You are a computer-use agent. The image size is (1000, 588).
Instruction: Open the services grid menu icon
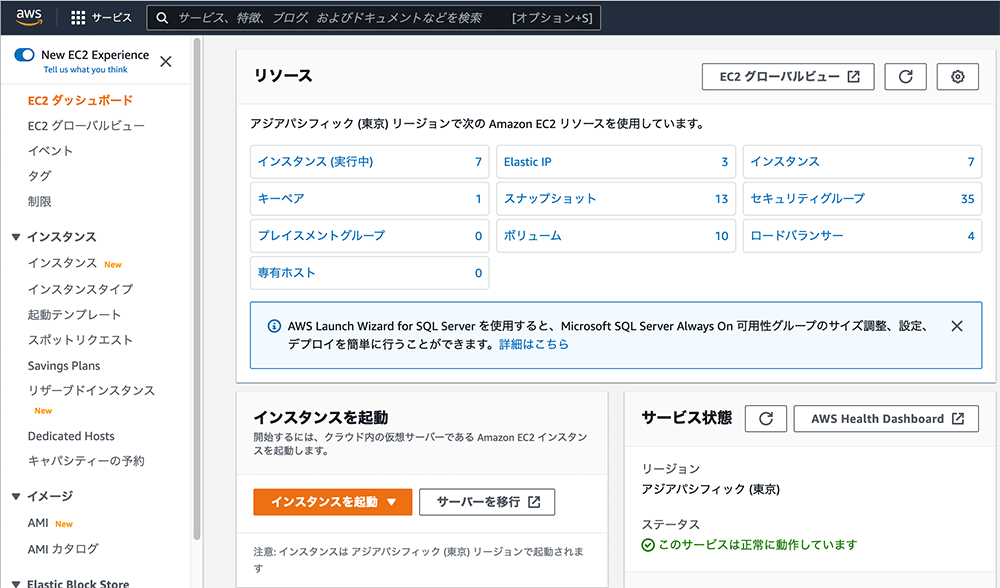pos(78,18)
